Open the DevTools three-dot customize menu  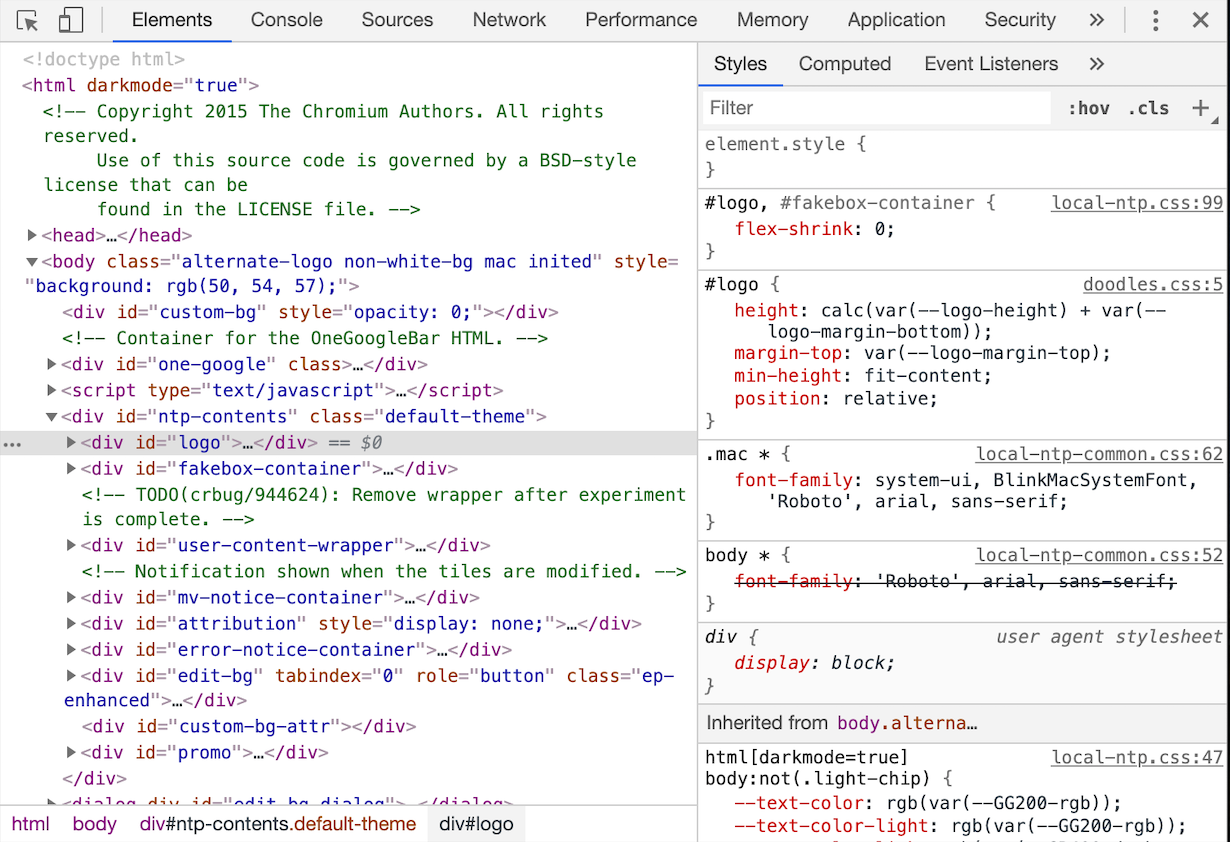[x=1156, y=20]
